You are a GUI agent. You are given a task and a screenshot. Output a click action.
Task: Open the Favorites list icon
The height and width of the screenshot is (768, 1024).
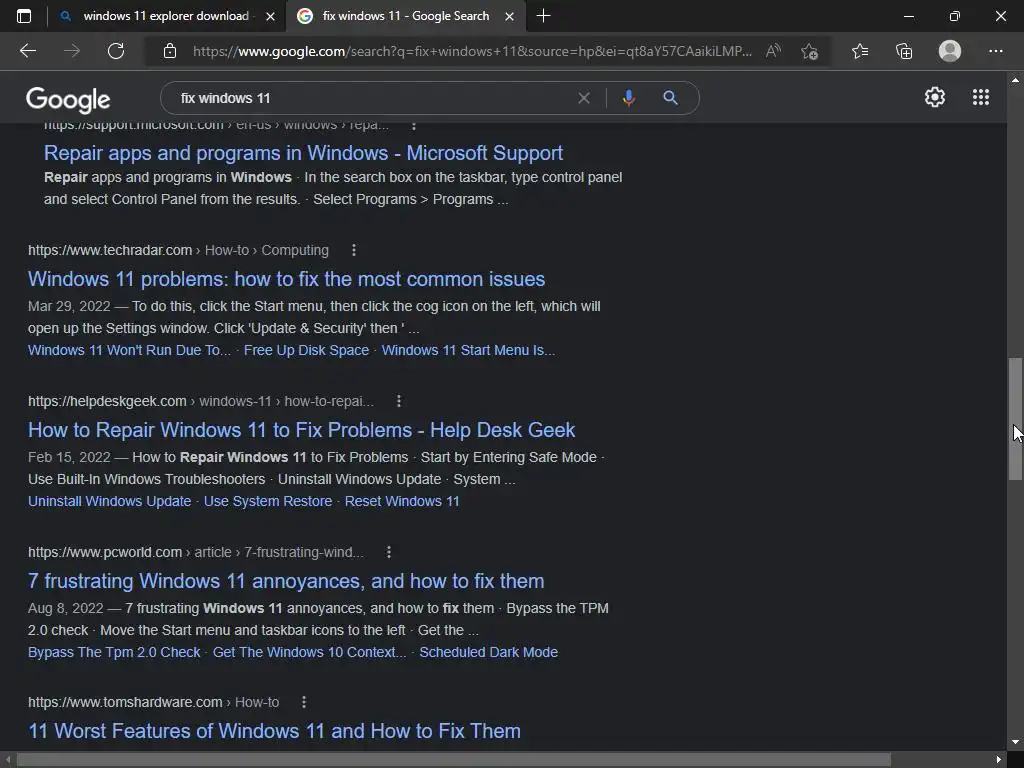tap(860, 51)
